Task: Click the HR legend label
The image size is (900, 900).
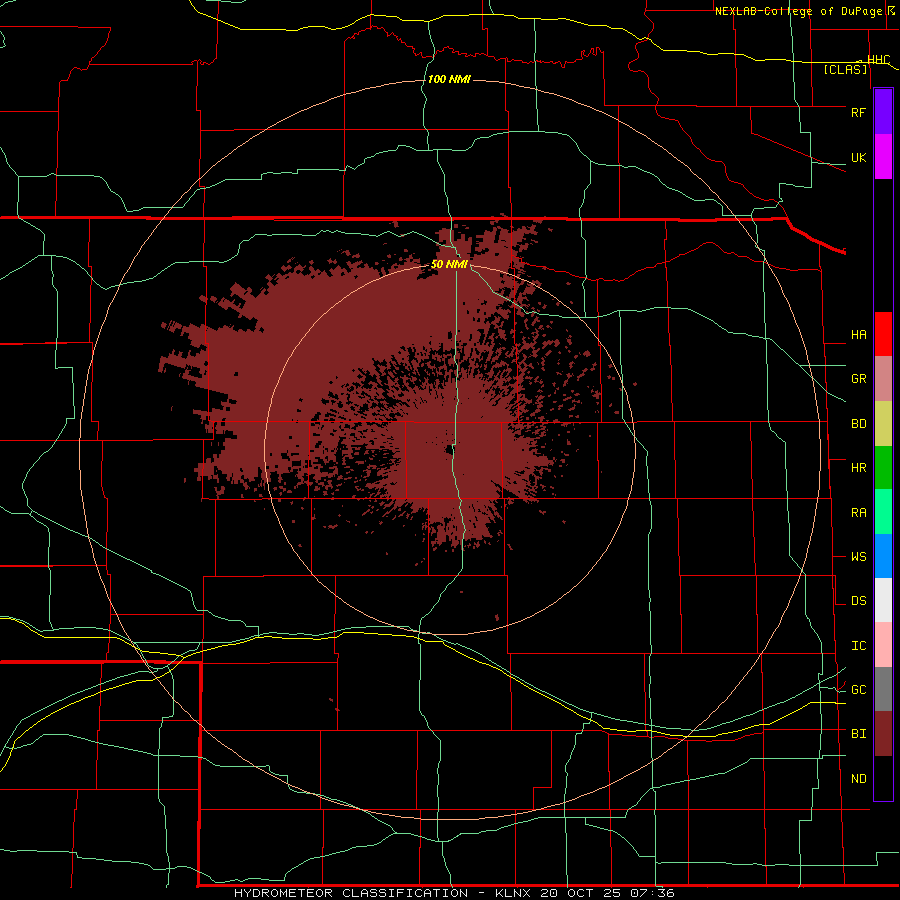Action: pos(858,468)
